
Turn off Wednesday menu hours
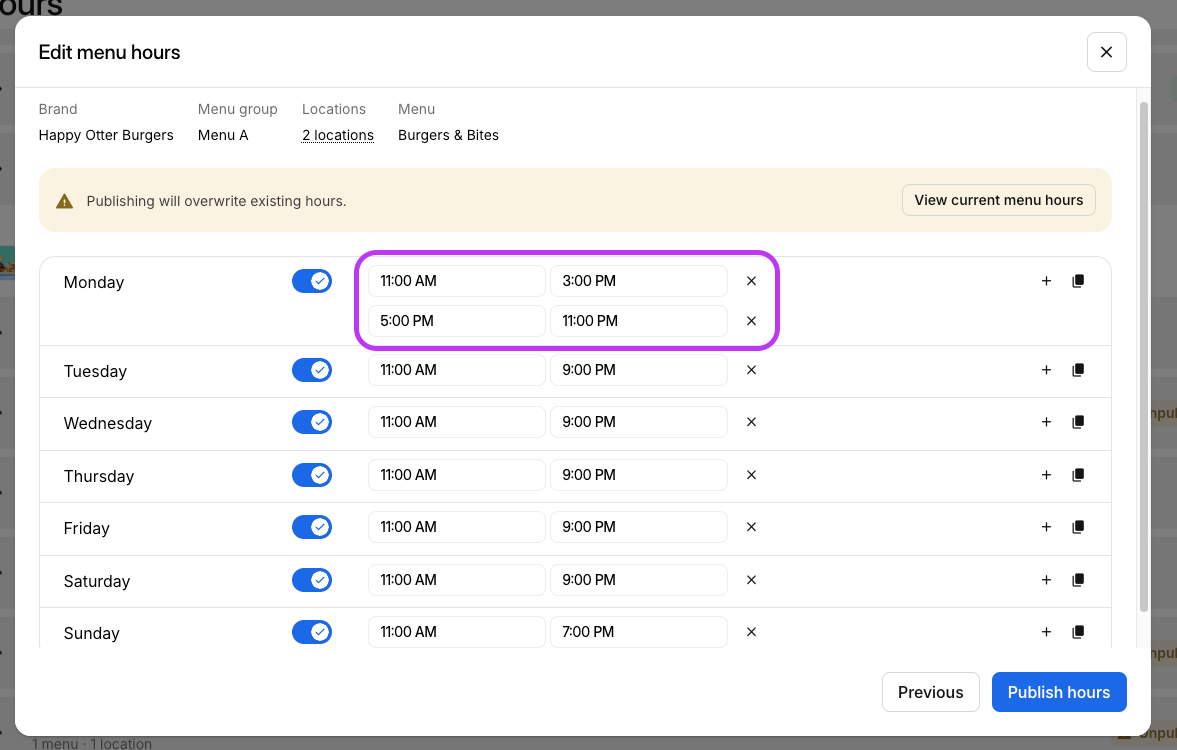pyautogui.click(x=312, y=422)
